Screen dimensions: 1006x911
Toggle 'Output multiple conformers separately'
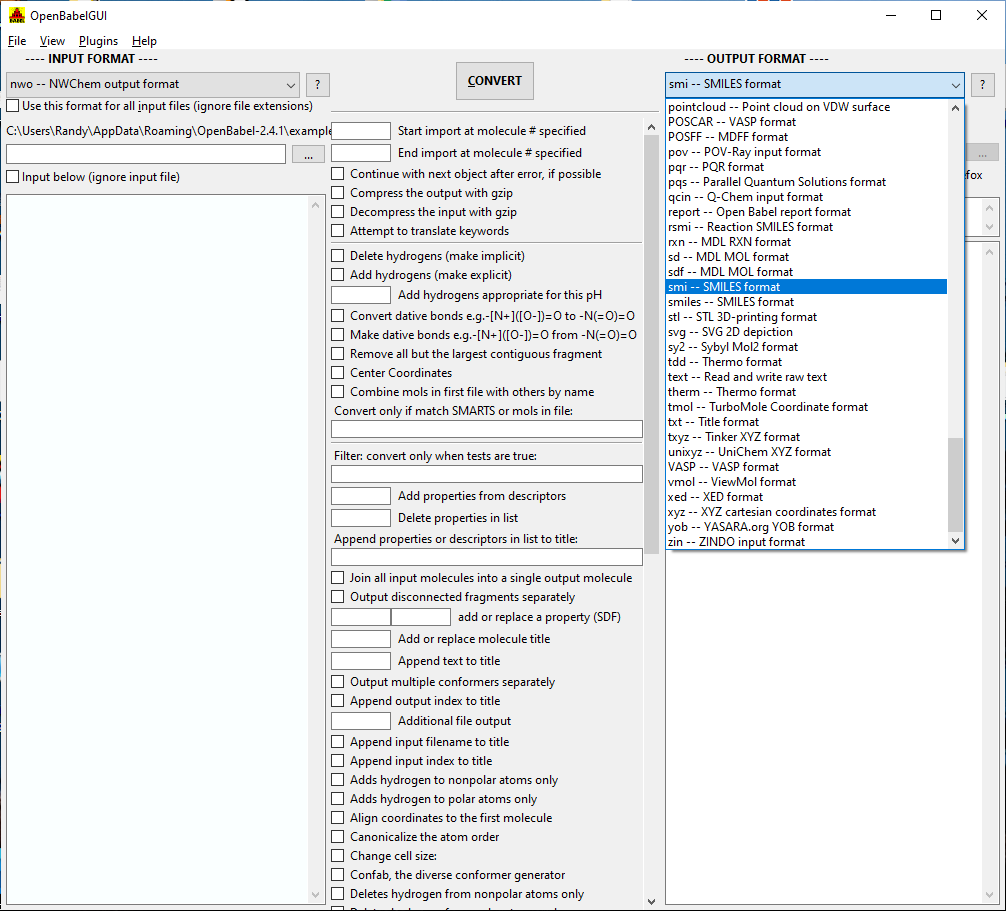337,682
